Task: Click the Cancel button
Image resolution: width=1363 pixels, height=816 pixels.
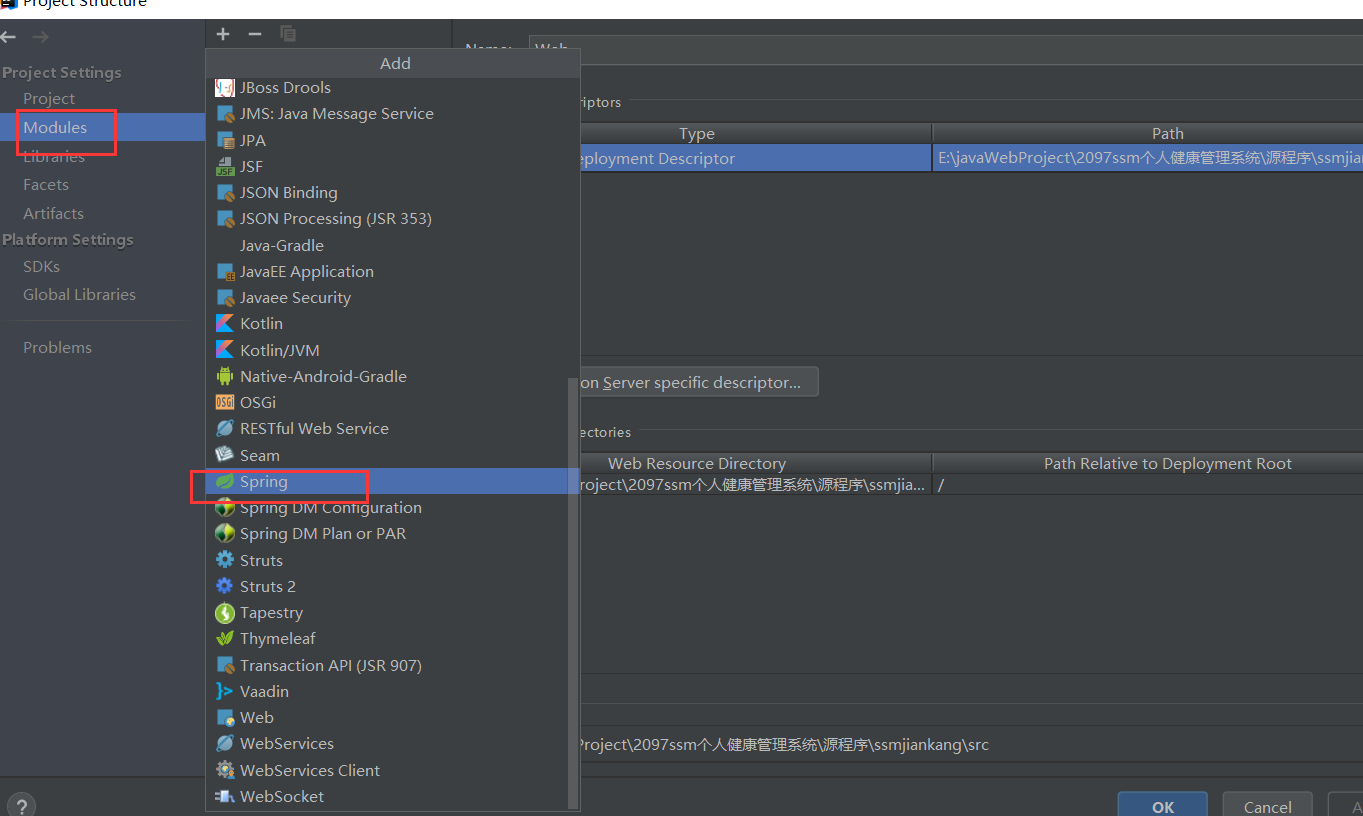Action: [x=1267, y=805]
